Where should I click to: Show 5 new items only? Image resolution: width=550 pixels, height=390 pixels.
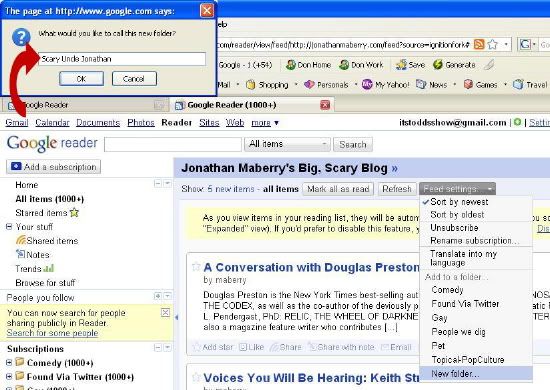point(230,189)
